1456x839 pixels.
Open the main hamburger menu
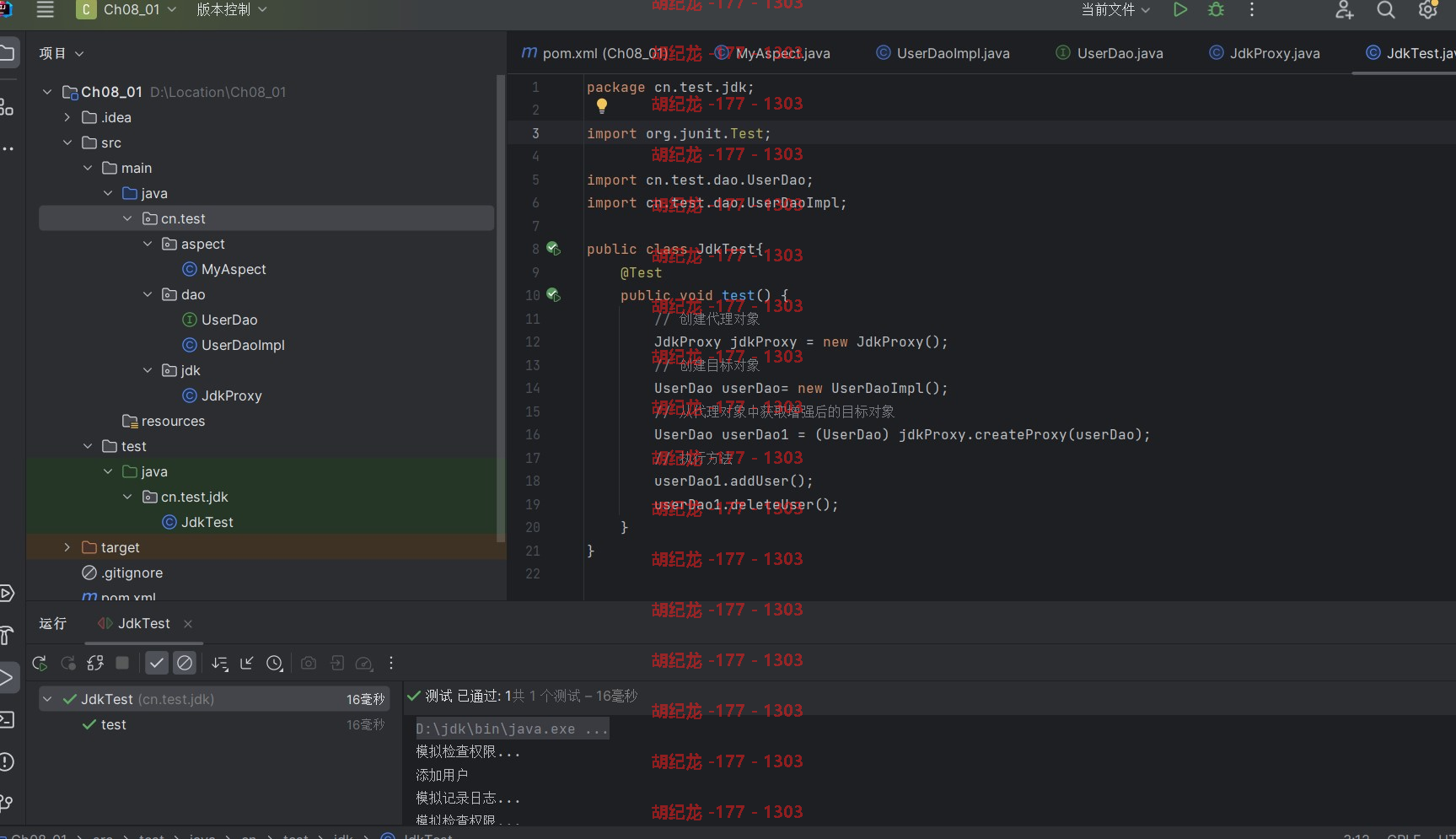45,9
